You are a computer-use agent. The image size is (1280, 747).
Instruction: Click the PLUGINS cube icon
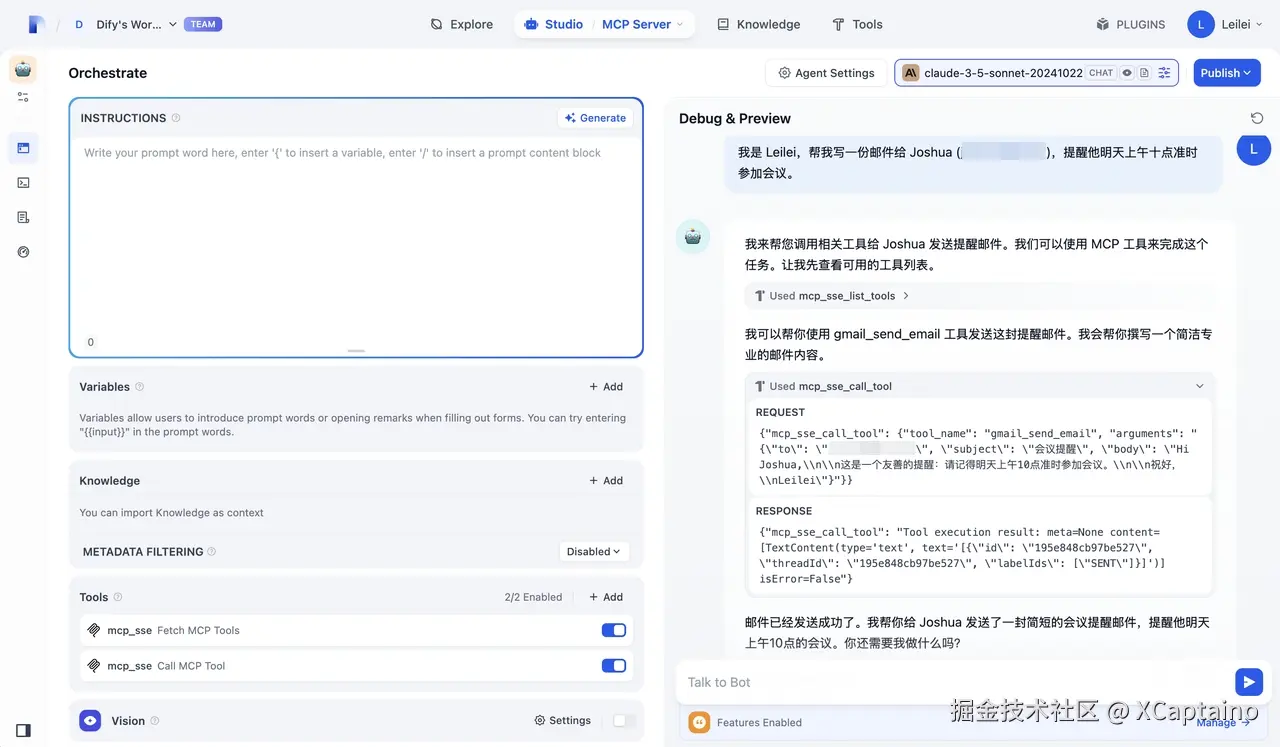(x=1103, y=24)
